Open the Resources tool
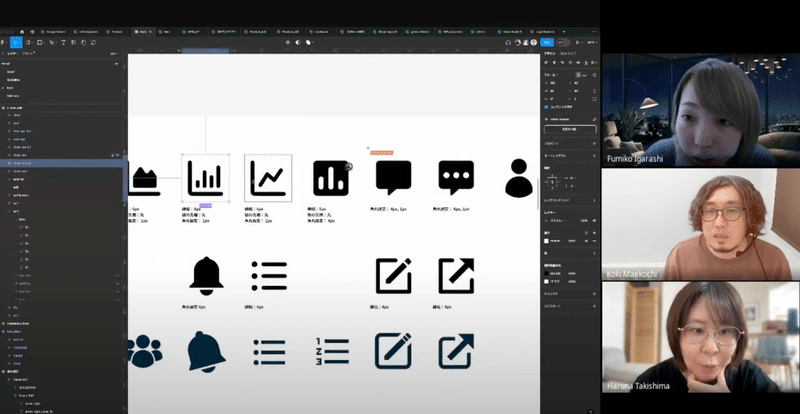The image size is (800, 414). coord(73,42)
